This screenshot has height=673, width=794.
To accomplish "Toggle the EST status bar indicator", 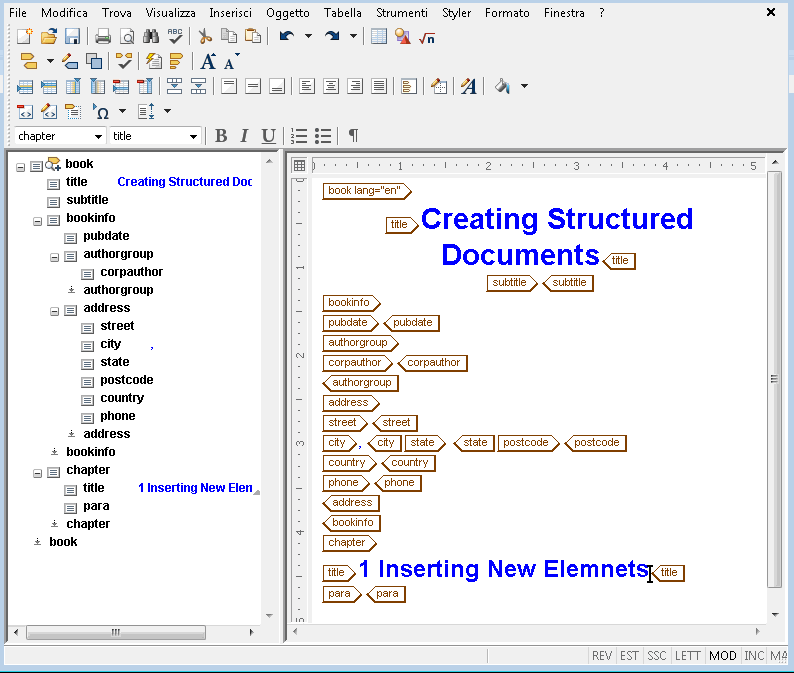I will pos(629,656).
